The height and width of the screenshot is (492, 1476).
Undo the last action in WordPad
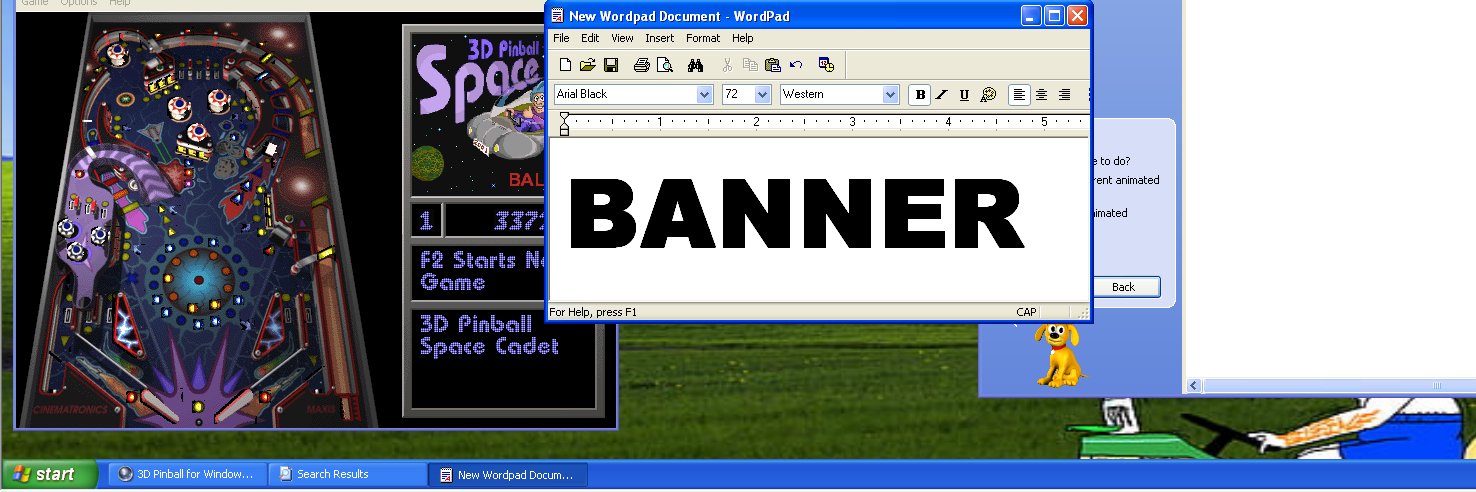796,65
